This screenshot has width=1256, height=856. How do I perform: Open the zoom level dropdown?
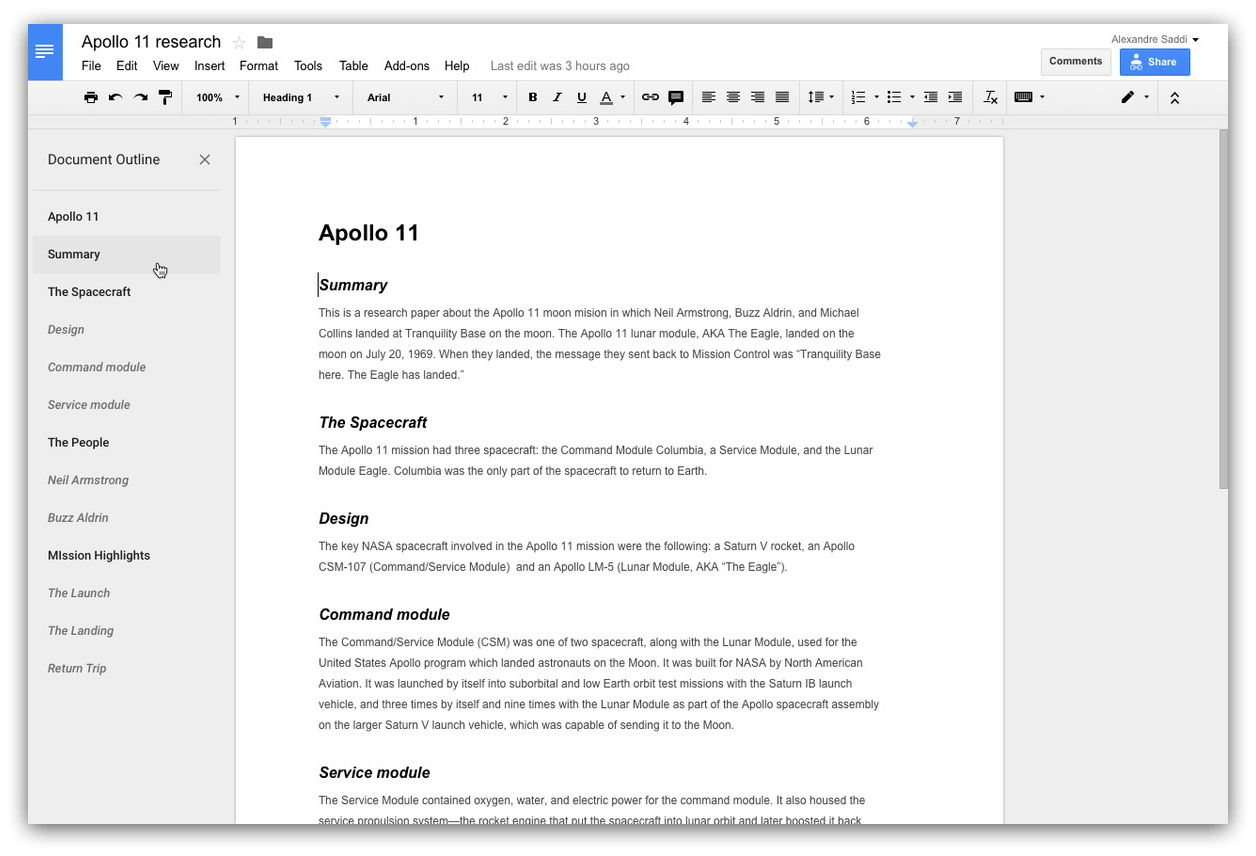[x=216, y=97]
